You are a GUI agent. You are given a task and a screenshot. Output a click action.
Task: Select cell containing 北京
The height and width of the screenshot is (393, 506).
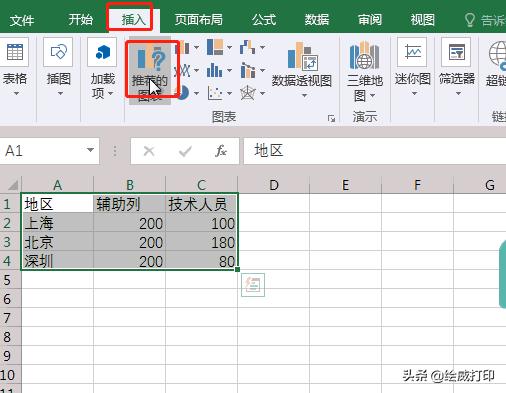[x=57, y=242]
